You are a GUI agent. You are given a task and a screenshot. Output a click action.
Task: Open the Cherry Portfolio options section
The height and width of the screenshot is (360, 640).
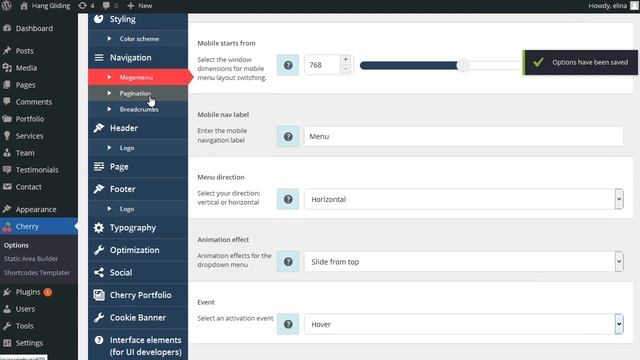pyautogui.click(x=138, y=295)
